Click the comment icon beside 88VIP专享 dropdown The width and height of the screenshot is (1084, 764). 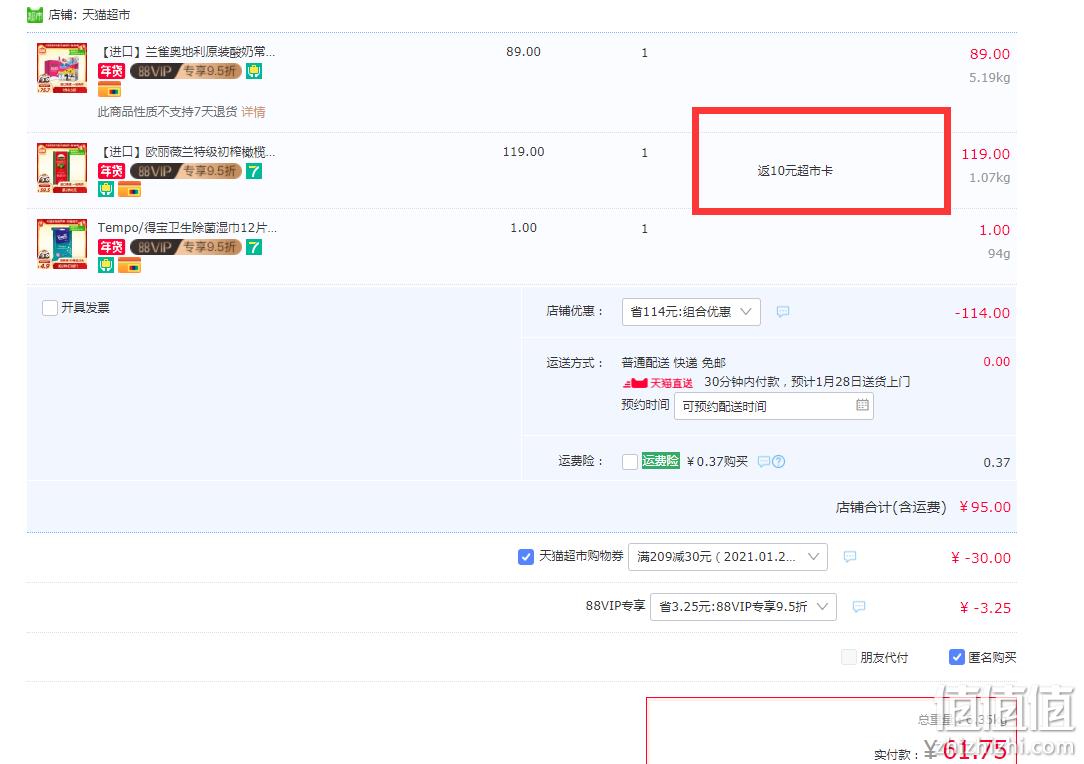click(x=859, y=606)
